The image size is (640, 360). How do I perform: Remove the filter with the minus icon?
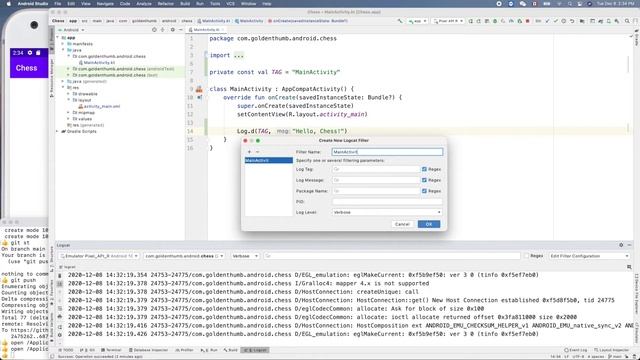(257, 152)
